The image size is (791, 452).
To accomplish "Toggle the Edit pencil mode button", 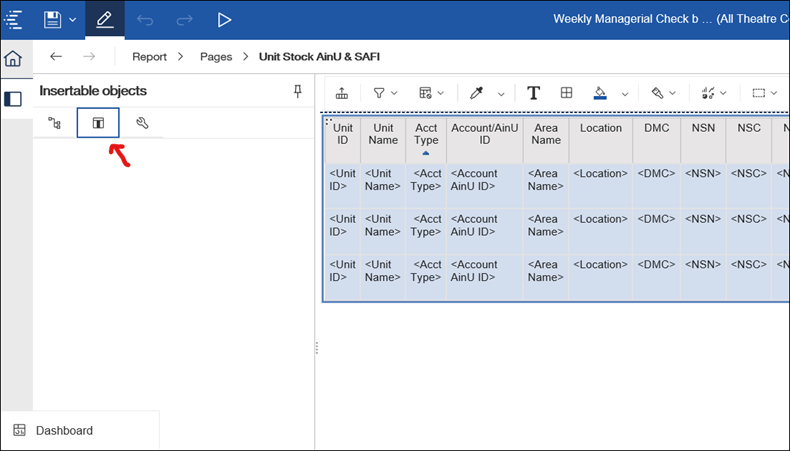I will [104, 20].
